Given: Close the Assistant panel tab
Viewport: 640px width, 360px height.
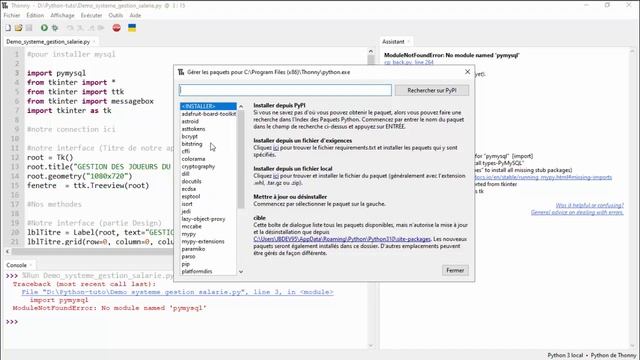Looking at the screenshot, I should point(408,42).
